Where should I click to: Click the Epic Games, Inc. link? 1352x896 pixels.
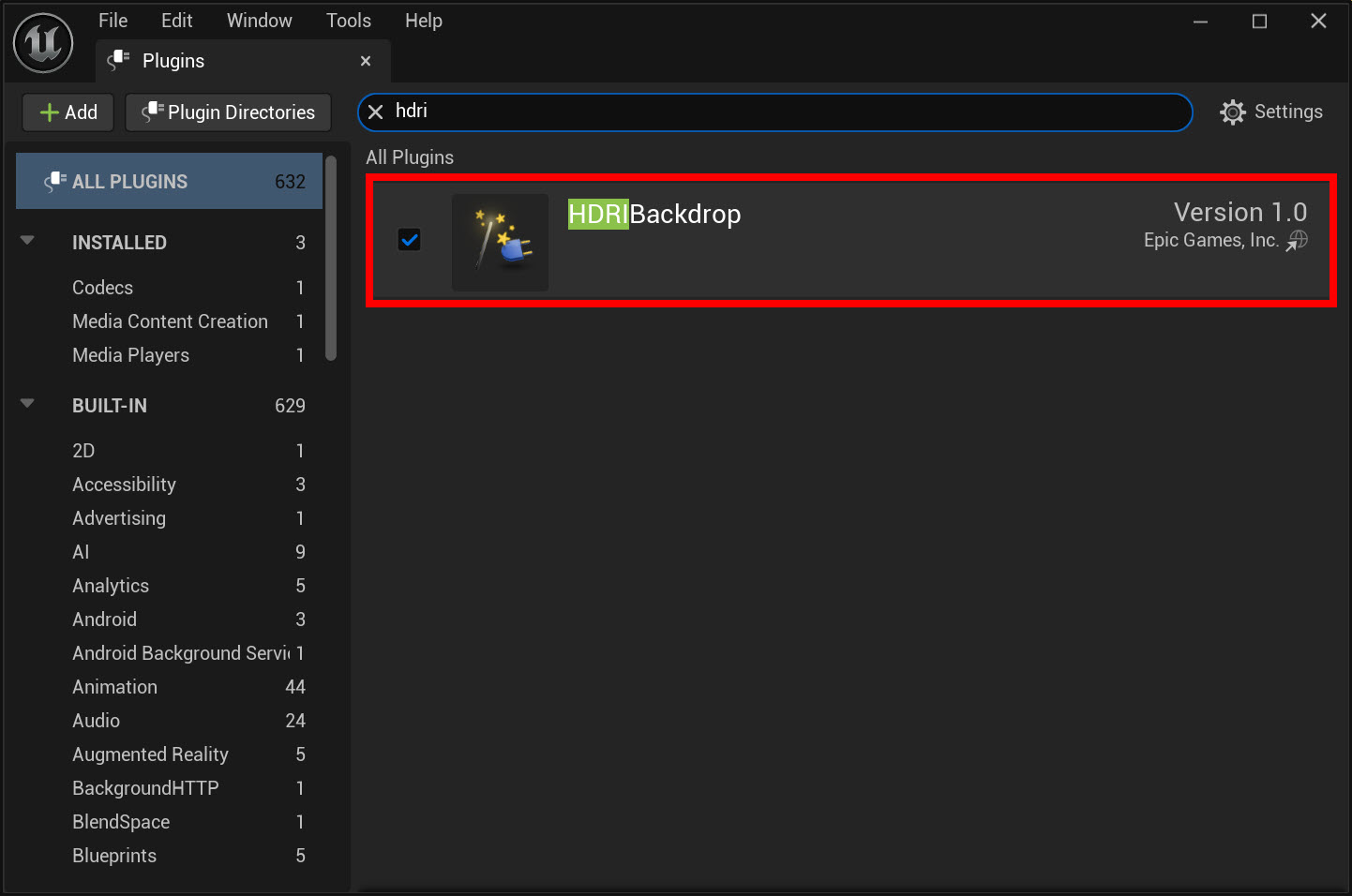click(1210, 240)
